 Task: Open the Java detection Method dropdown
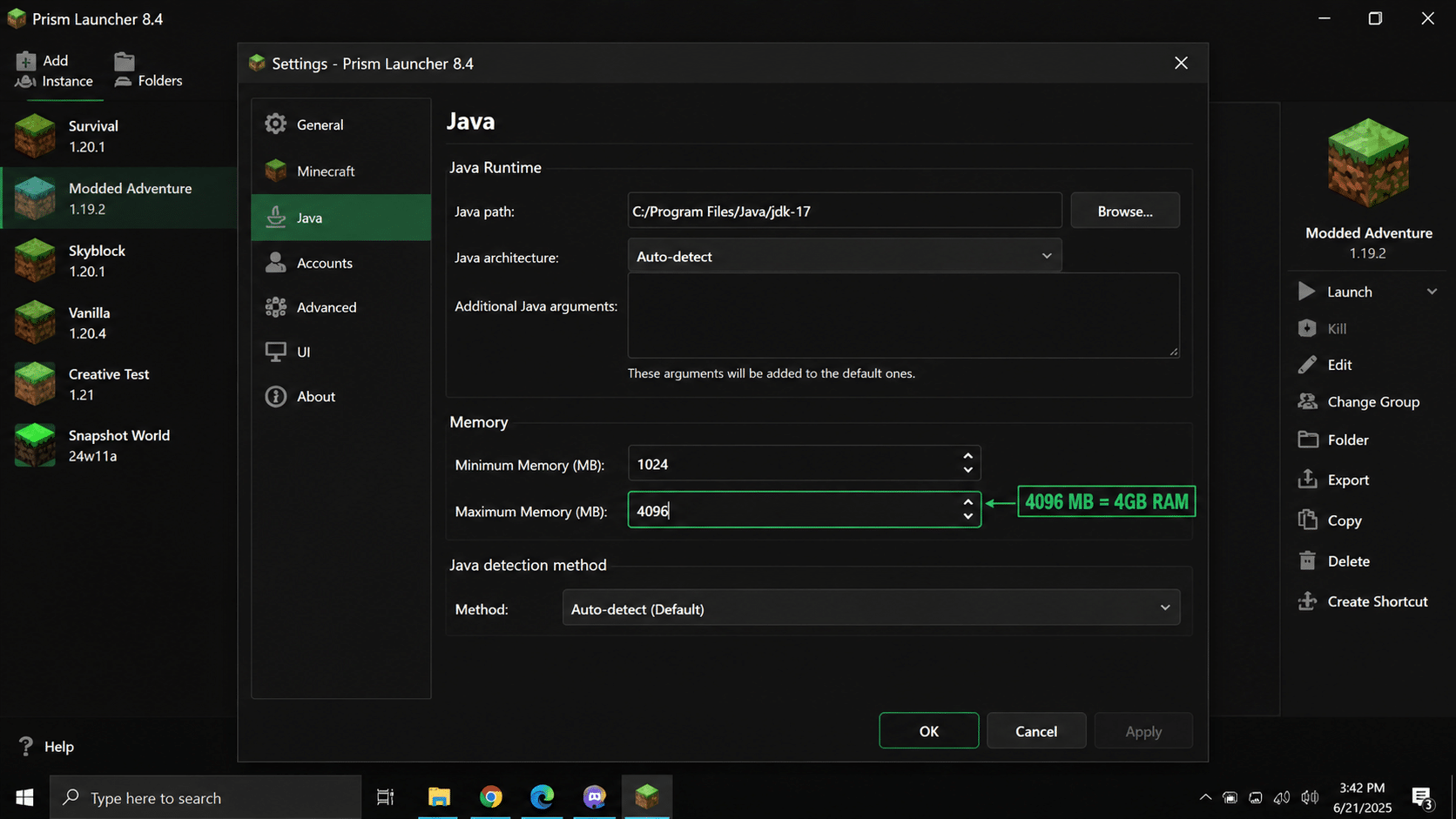[871, 608]
